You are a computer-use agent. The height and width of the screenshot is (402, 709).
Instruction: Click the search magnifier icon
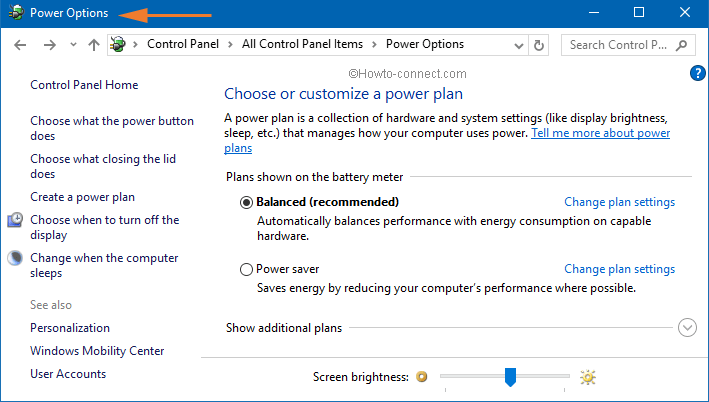click(x=681, y=45)
